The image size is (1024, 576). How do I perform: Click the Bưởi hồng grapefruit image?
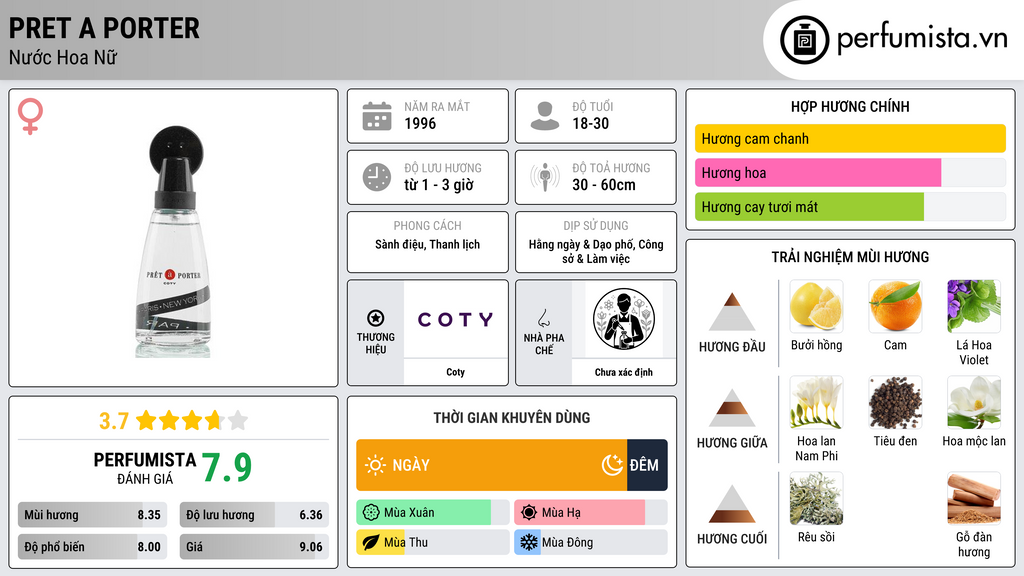816,306
